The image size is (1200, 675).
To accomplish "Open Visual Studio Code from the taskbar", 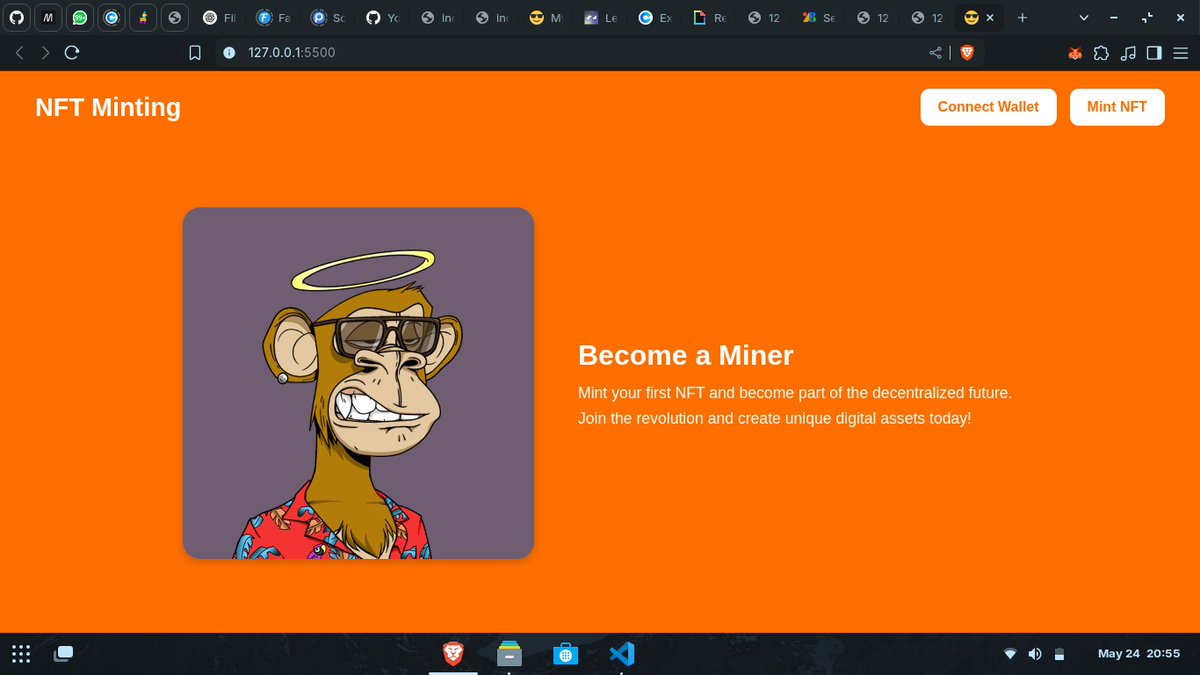I will click(621, 654).
